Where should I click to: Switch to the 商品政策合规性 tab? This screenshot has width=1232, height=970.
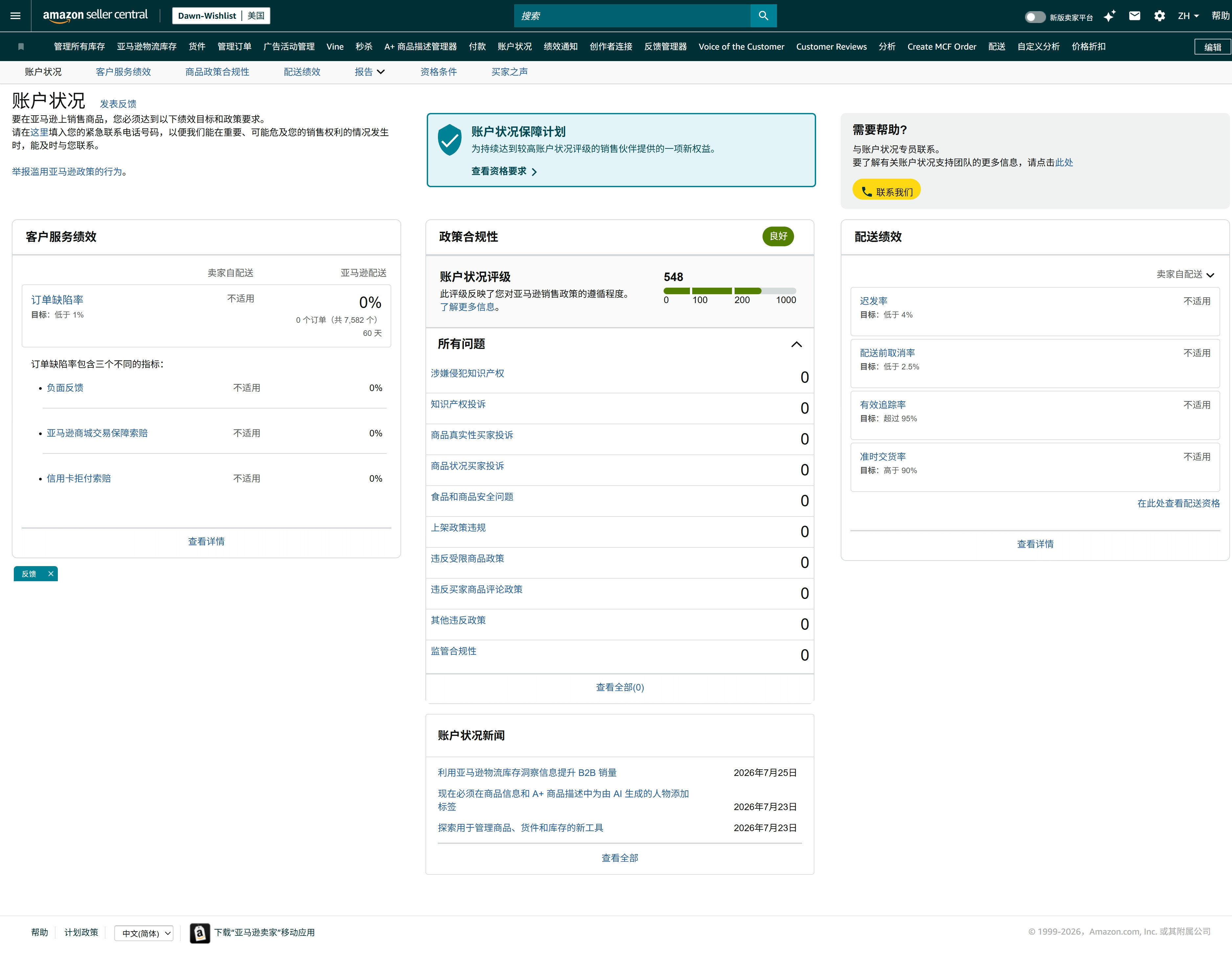(x=217, y=72)
